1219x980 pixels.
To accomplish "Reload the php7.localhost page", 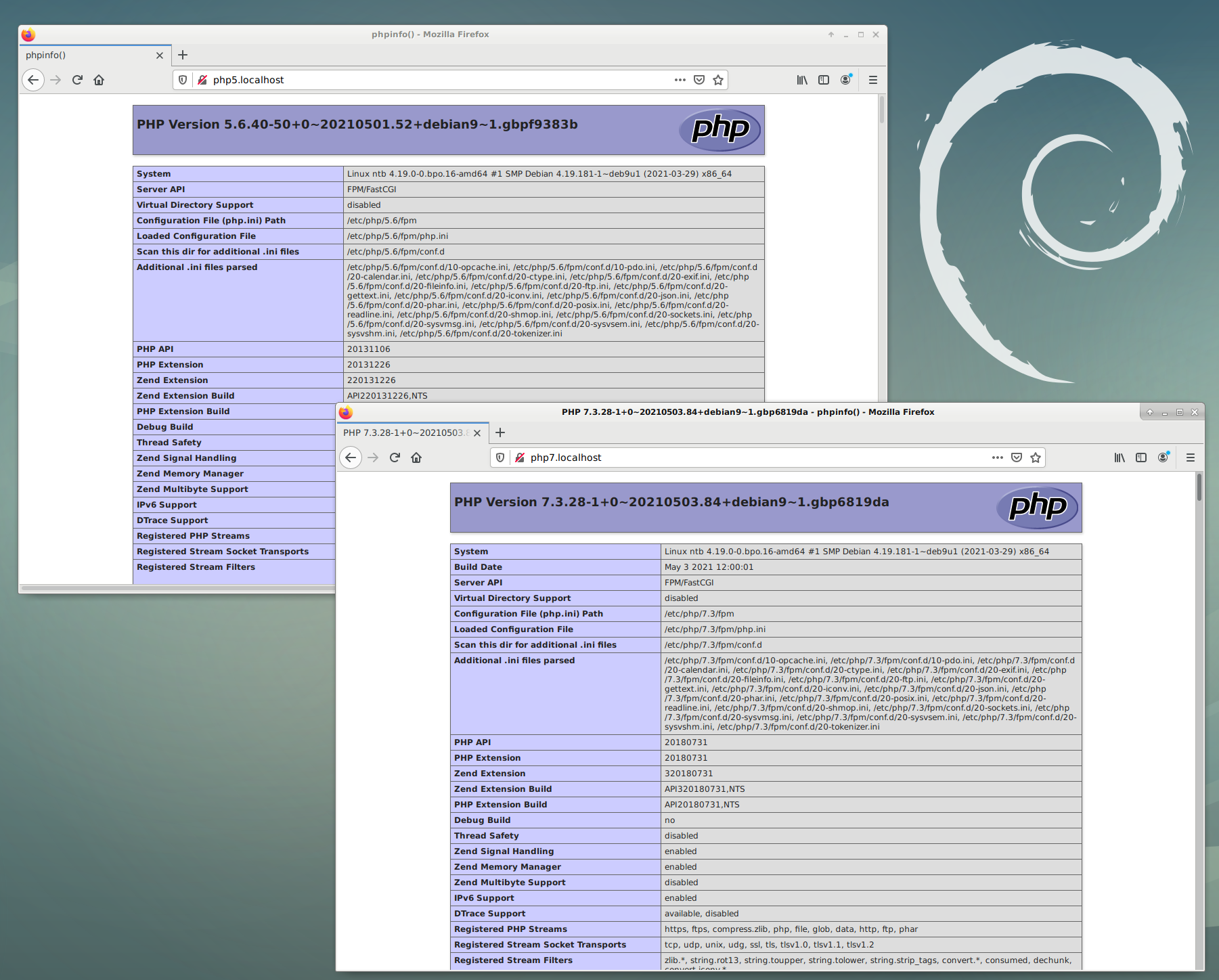I will click(395, 458).
